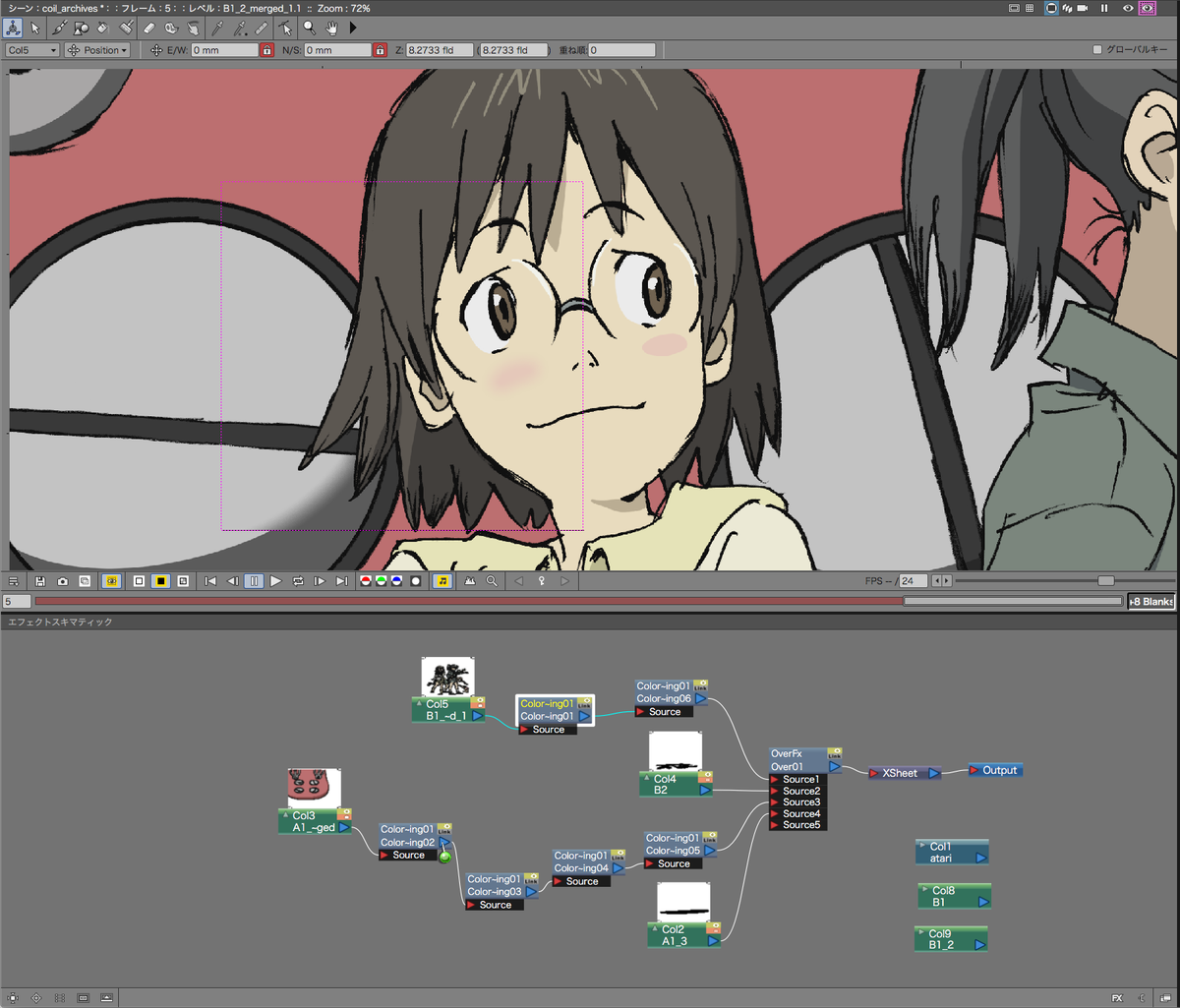This screenshot has height=1008, width=1180.
Task: Click the Z value field showing 8.2733 fld
Action: tap(439, 50)
